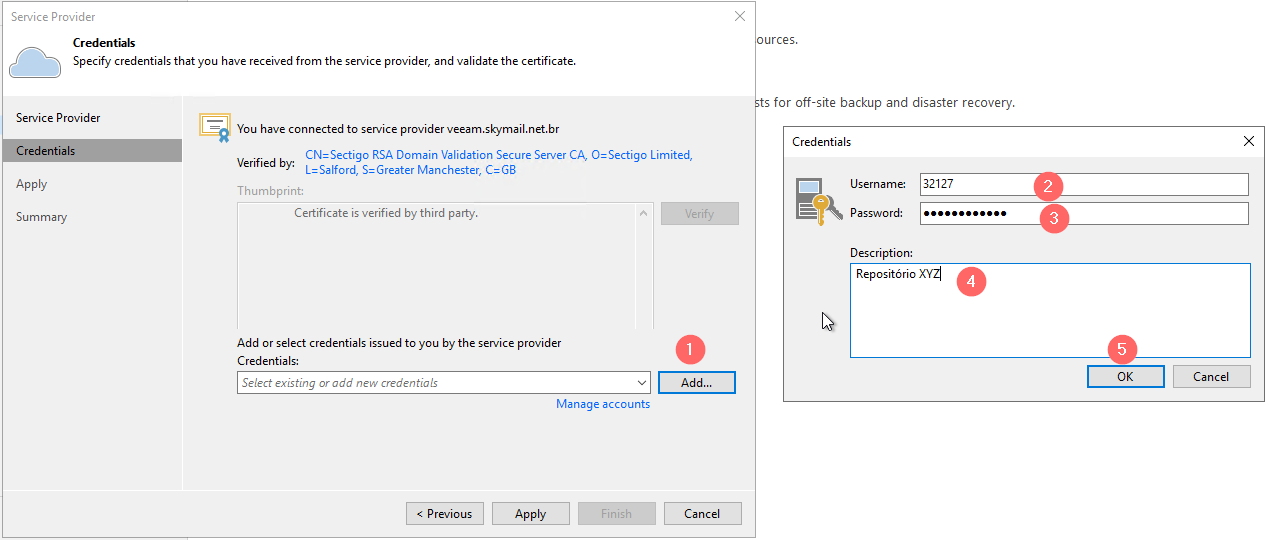Click the Add... credentials button

(697, 383)
